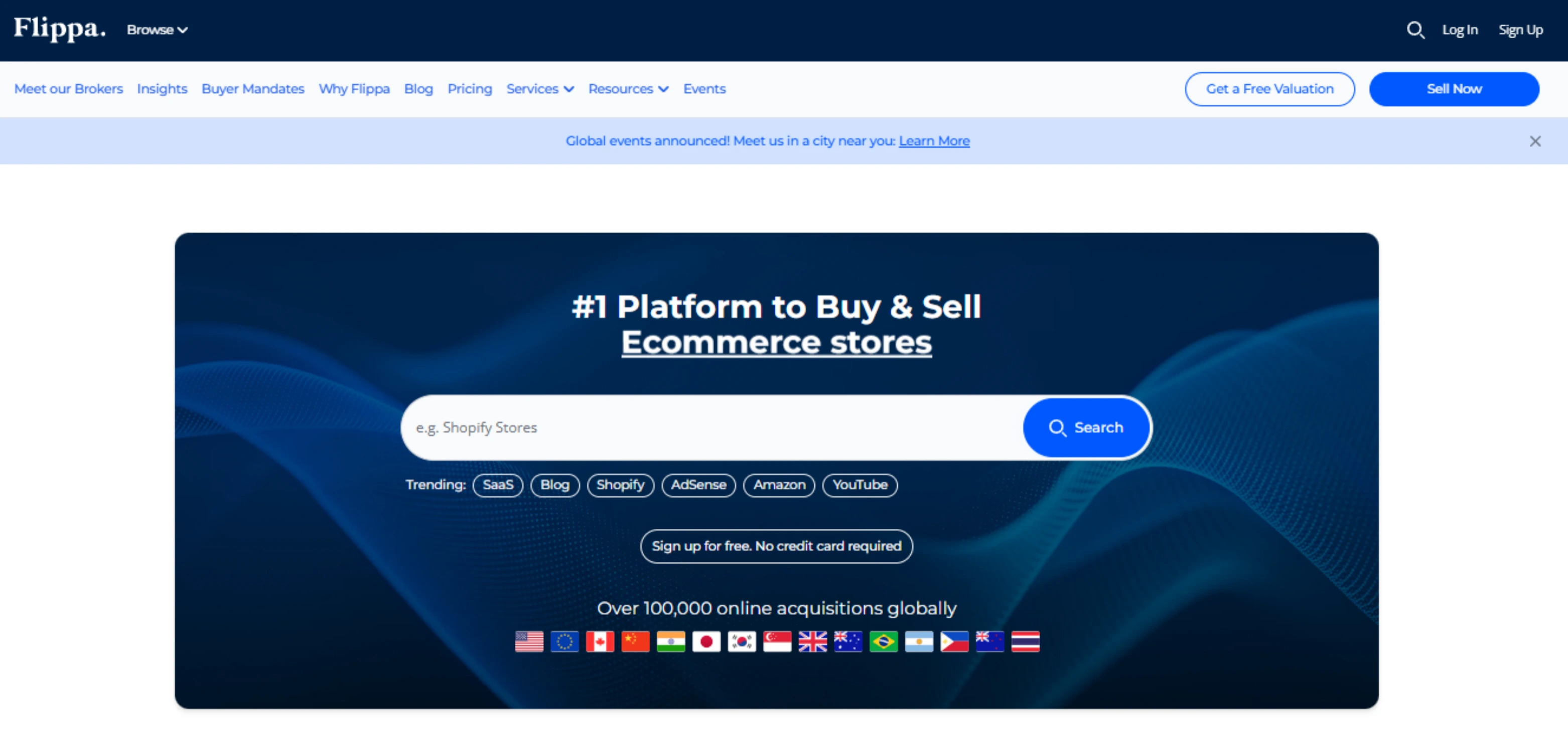Click the South Korea flag
Image resolution: width=1568 pixels, height=729 pixels.
[742, 641]
